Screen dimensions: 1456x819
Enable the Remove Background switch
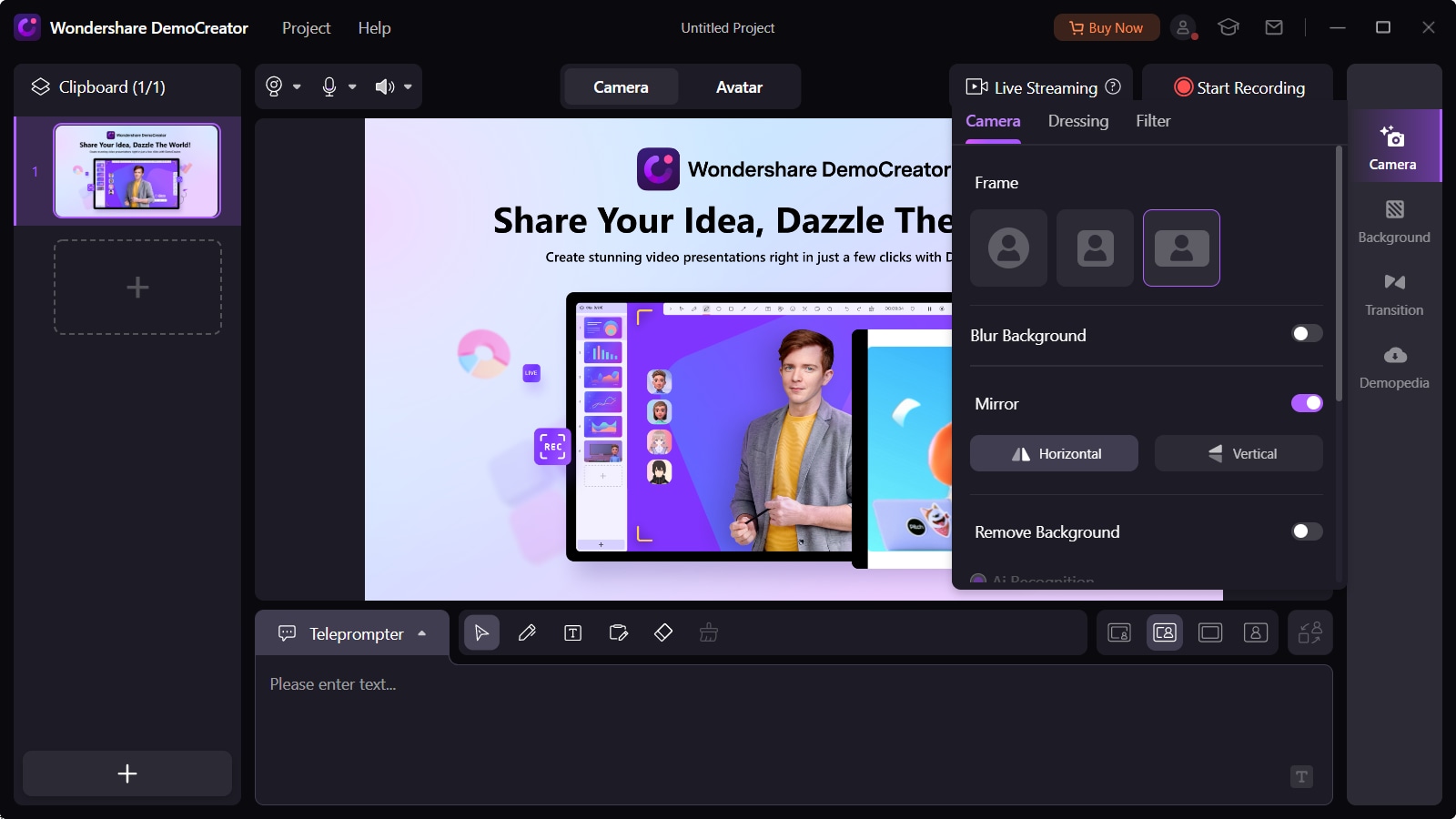(1307, 531)
